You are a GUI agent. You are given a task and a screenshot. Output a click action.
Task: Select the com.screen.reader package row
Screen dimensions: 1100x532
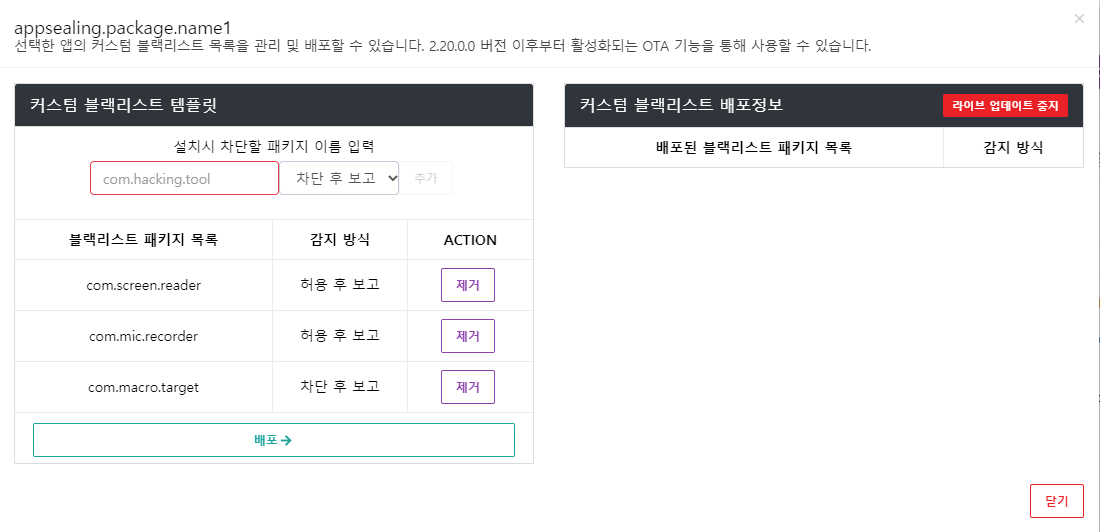click(x=274, y=285)
